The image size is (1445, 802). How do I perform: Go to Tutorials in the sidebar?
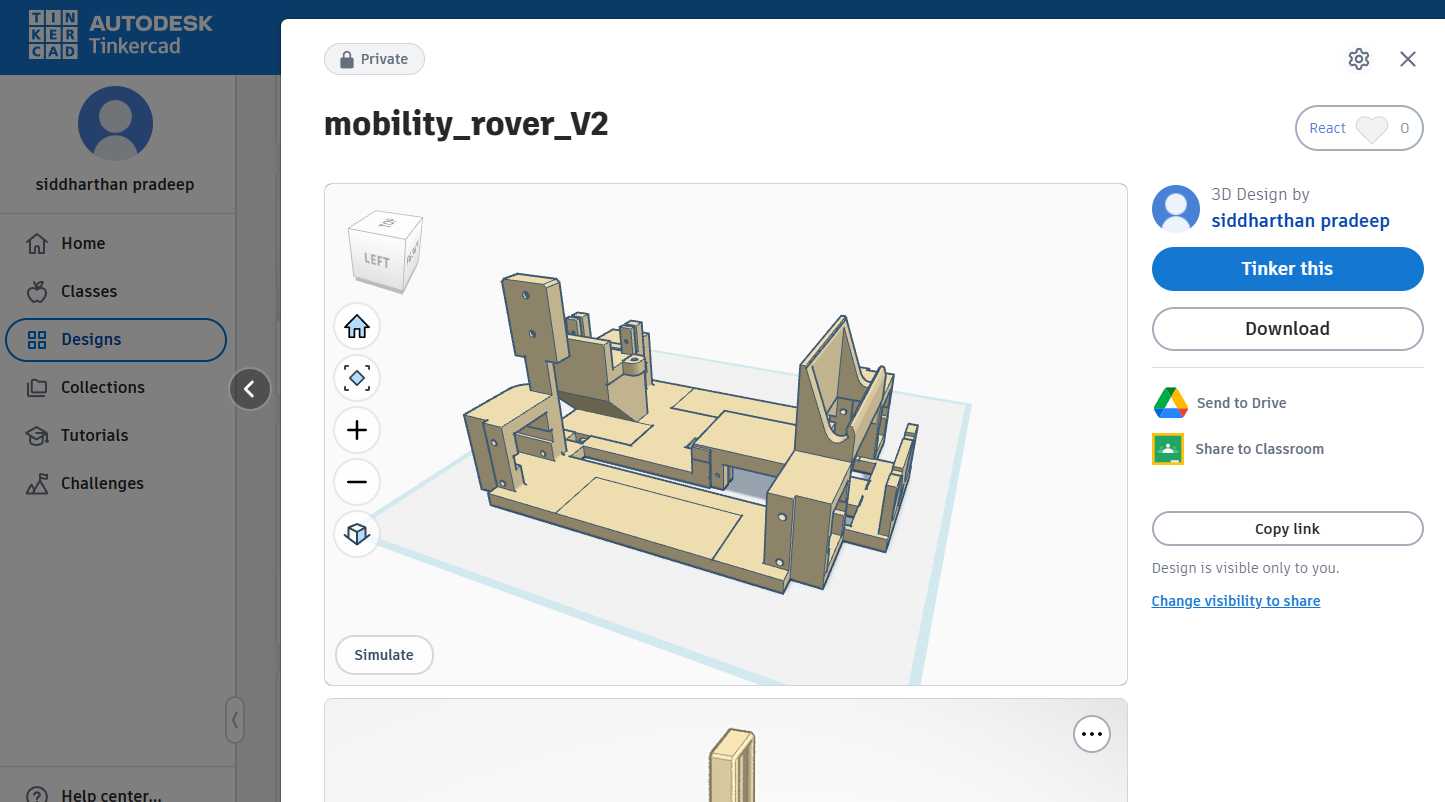pos(94,435)
